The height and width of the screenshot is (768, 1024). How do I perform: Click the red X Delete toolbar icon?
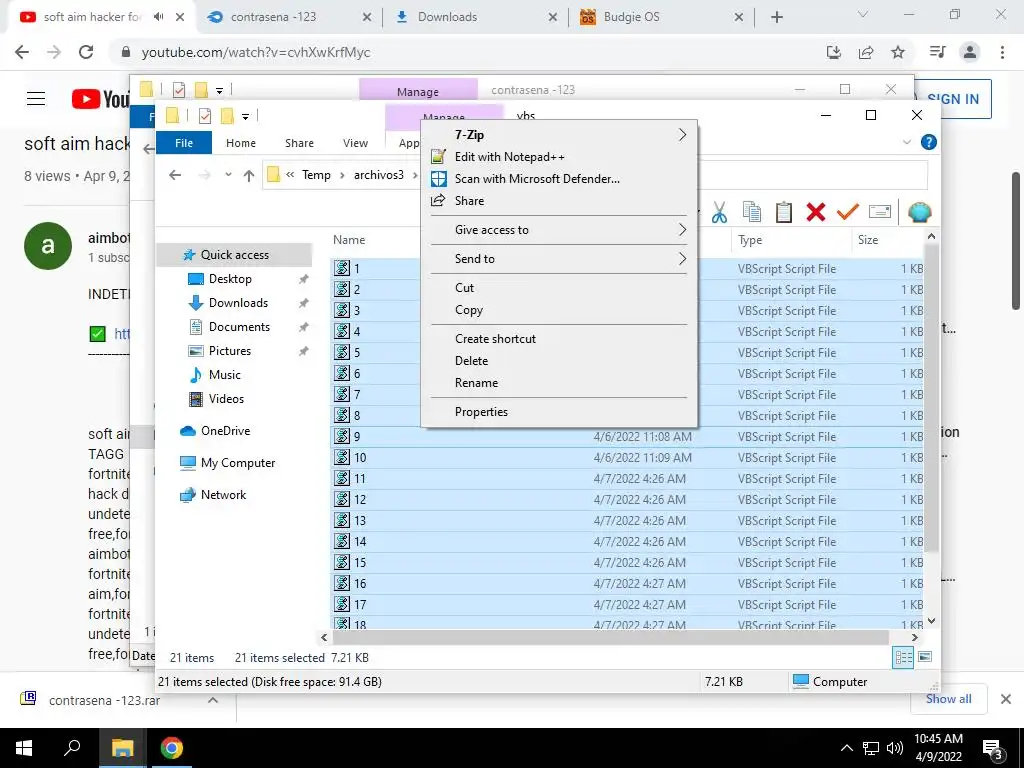coord(816,212)
